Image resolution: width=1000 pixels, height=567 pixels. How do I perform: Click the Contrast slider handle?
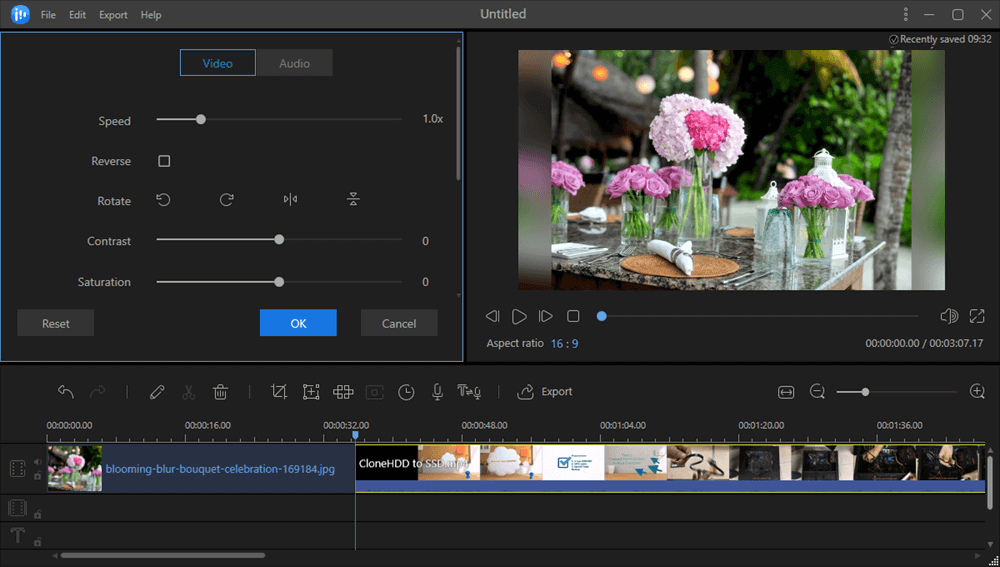coord(279,240)
